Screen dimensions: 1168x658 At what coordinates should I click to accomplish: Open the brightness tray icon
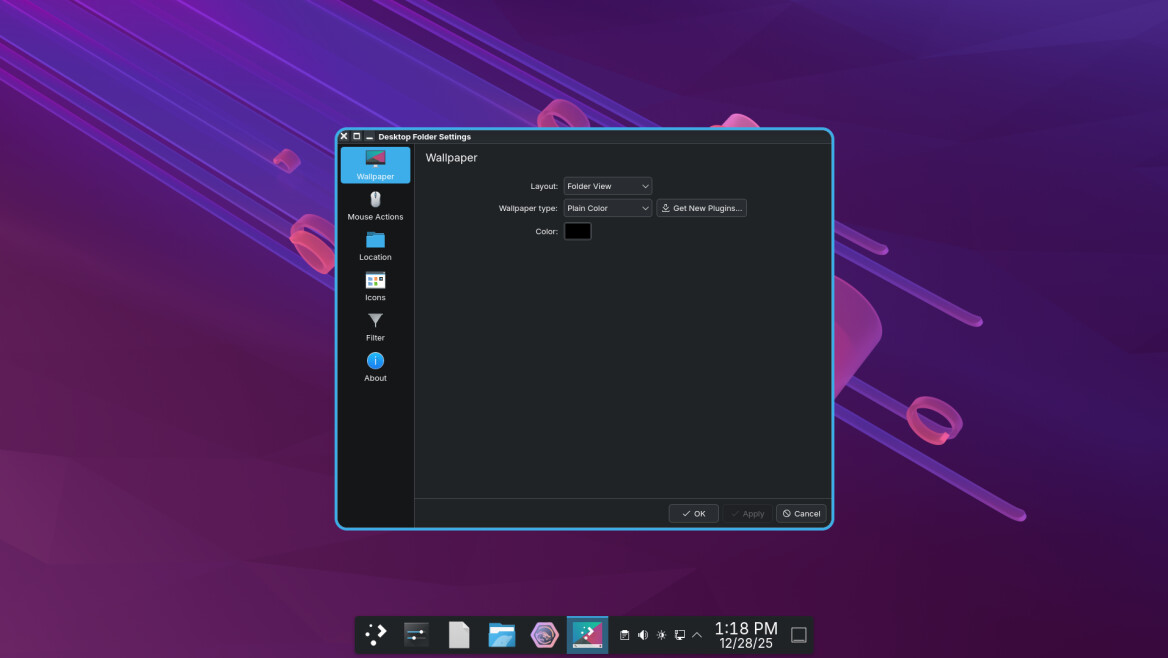click(661, 635)
